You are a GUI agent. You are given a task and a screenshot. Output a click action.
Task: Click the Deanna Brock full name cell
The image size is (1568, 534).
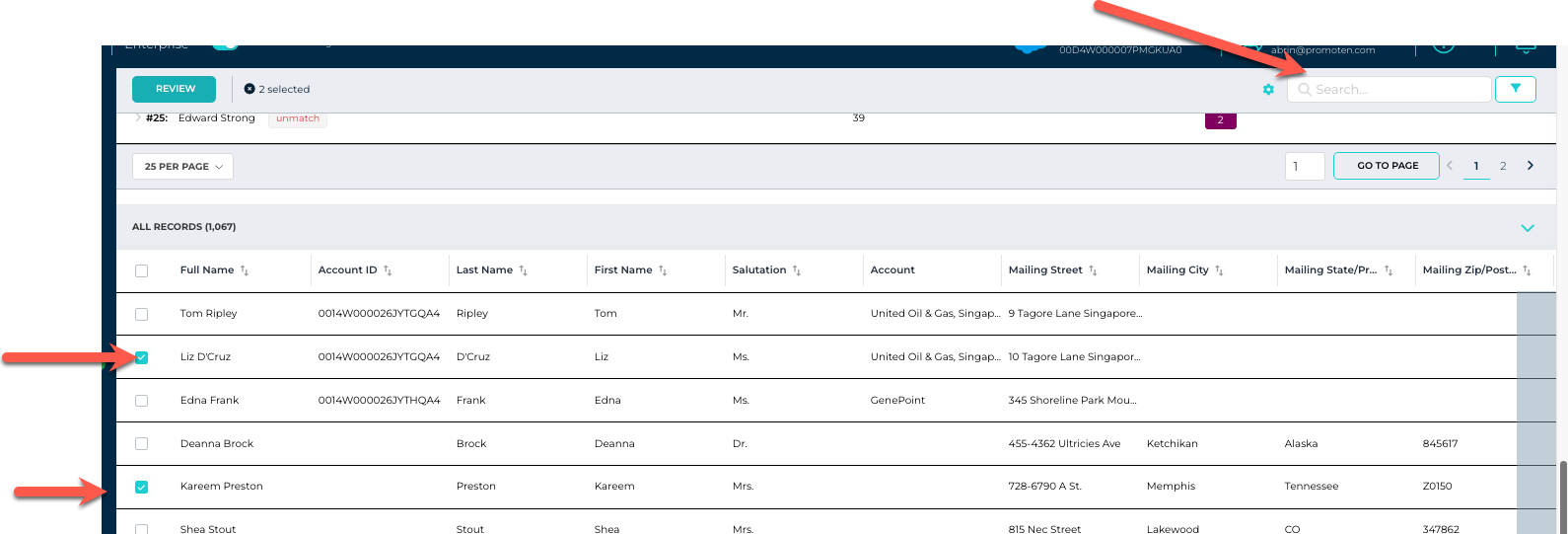[217, 444]
